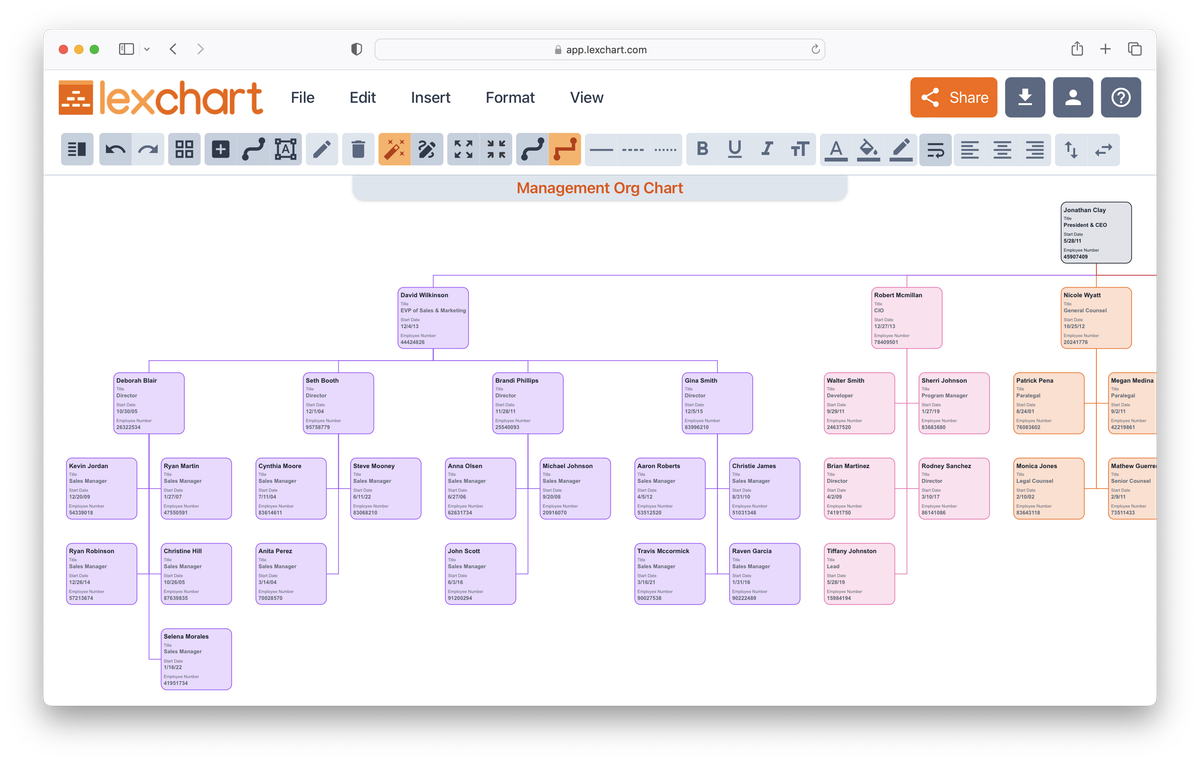This screenshot has width=1200, height=763.
Task: Click Safari share icon
Action: 1077,49
